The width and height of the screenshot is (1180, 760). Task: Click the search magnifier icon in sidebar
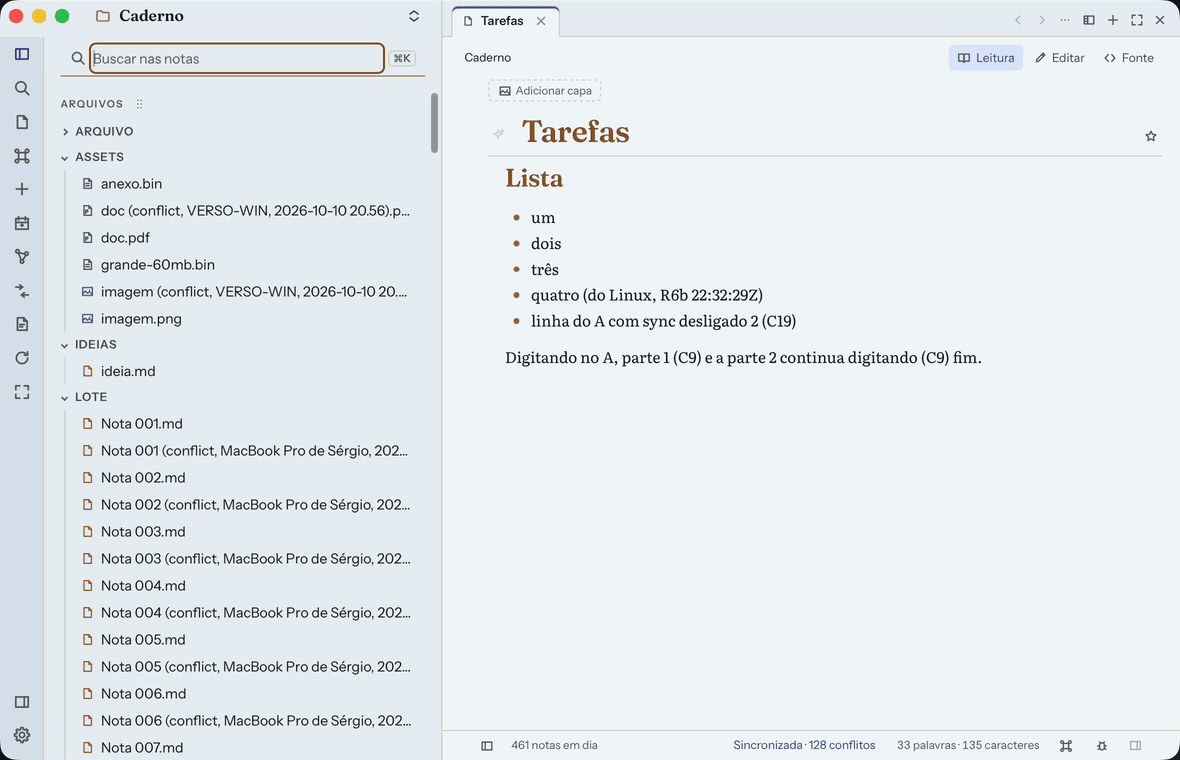[22, 88]
